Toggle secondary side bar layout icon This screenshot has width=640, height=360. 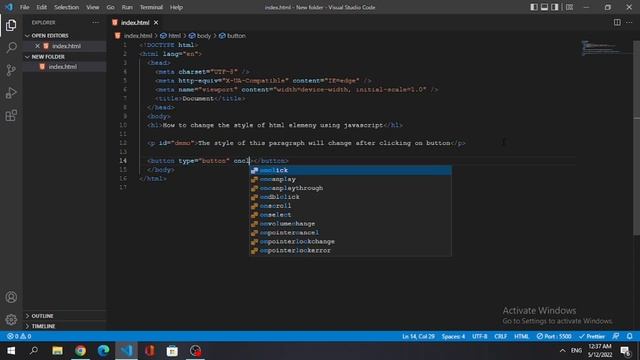[x=555, y=7]
